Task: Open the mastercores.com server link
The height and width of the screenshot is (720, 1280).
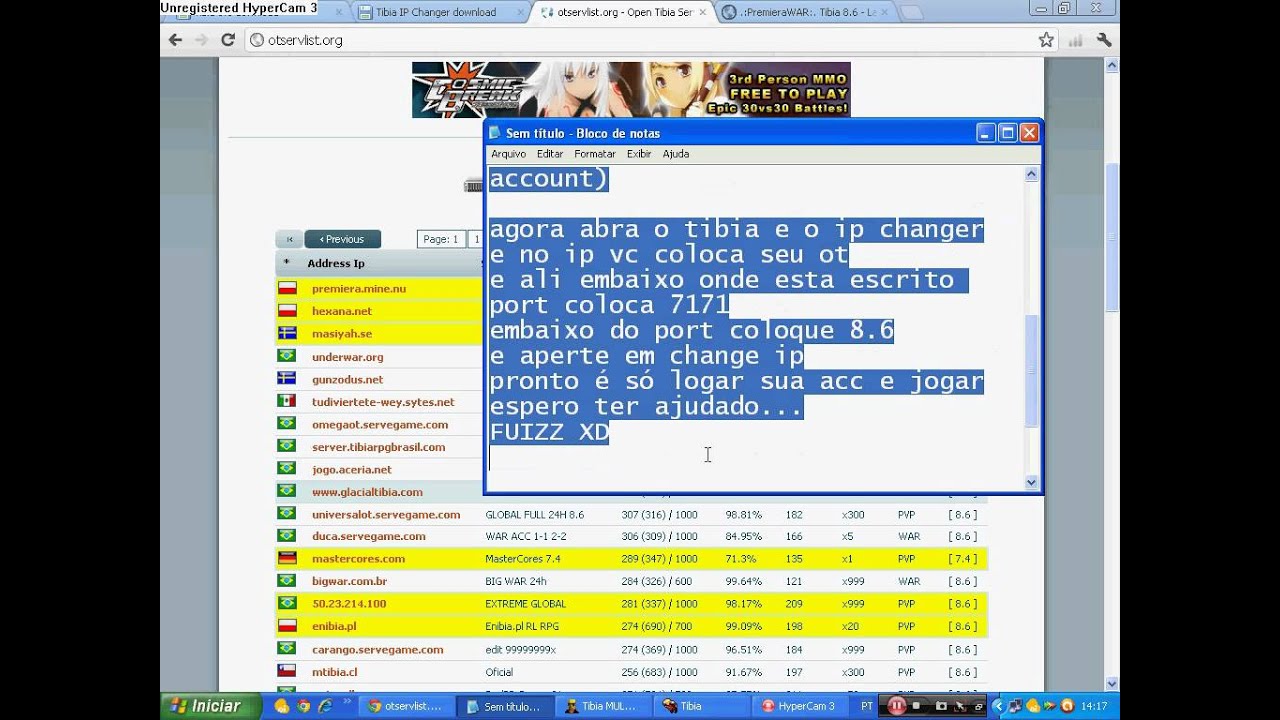Action: (359, 559)
